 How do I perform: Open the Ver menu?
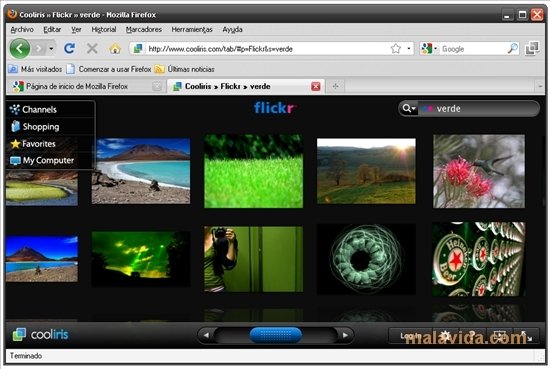coord(76,29)
